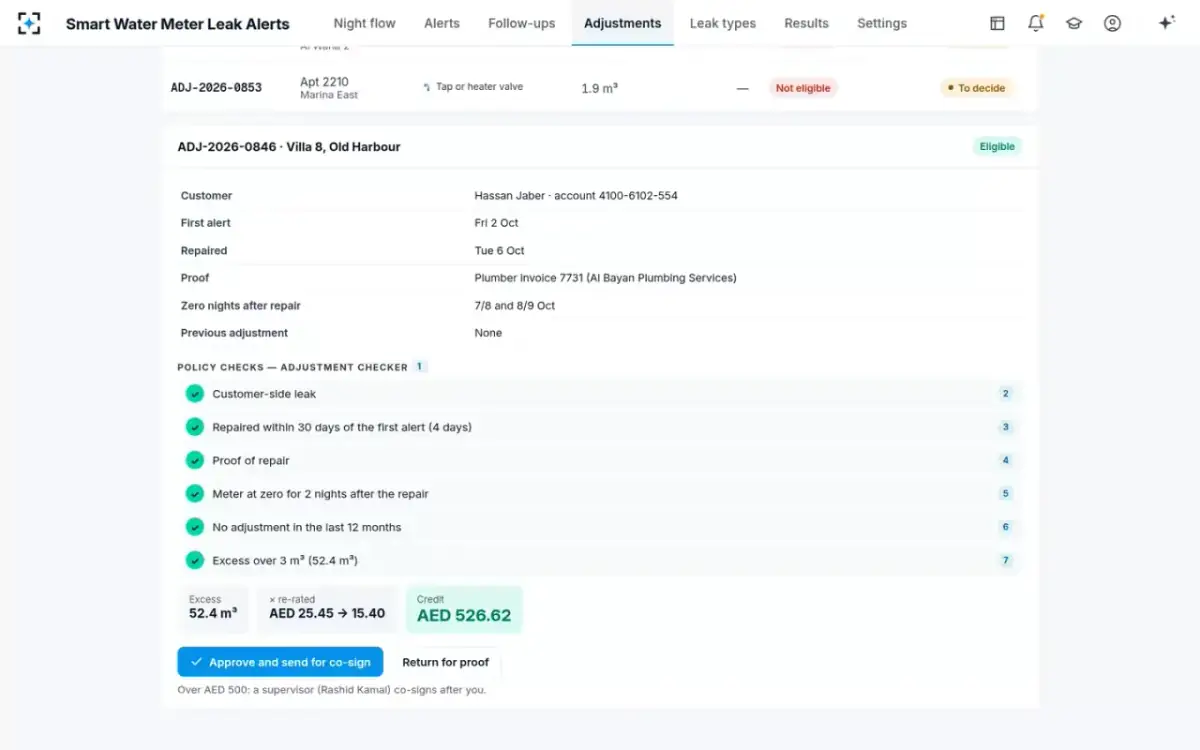Open the user account icon
The height and width of the screenshot is (750, 1200).
[x=1112, y=23]
